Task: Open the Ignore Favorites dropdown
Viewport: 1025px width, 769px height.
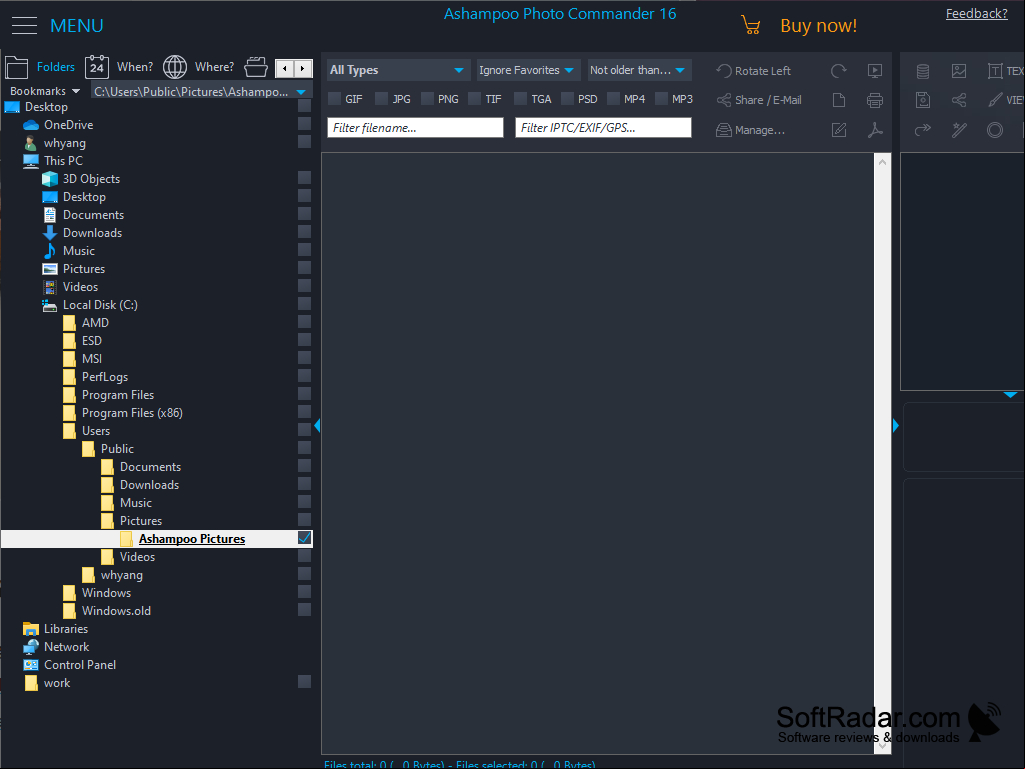Action: pos(526,70)
